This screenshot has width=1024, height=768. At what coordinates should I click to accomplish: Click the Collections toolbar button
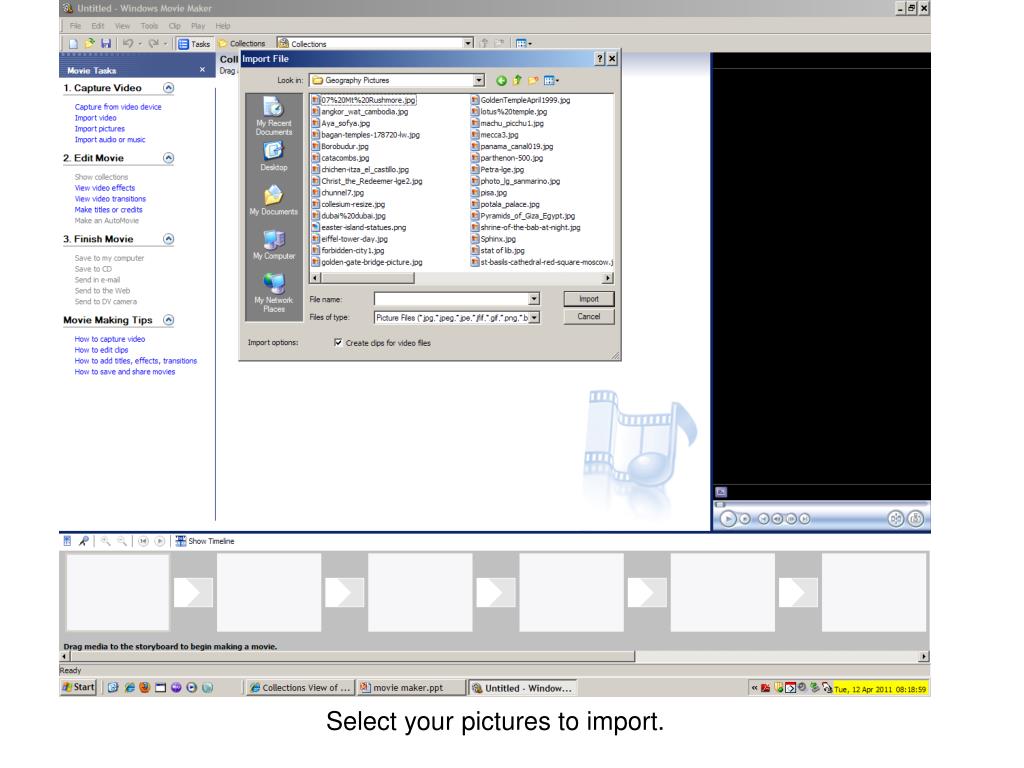(242, 44)
